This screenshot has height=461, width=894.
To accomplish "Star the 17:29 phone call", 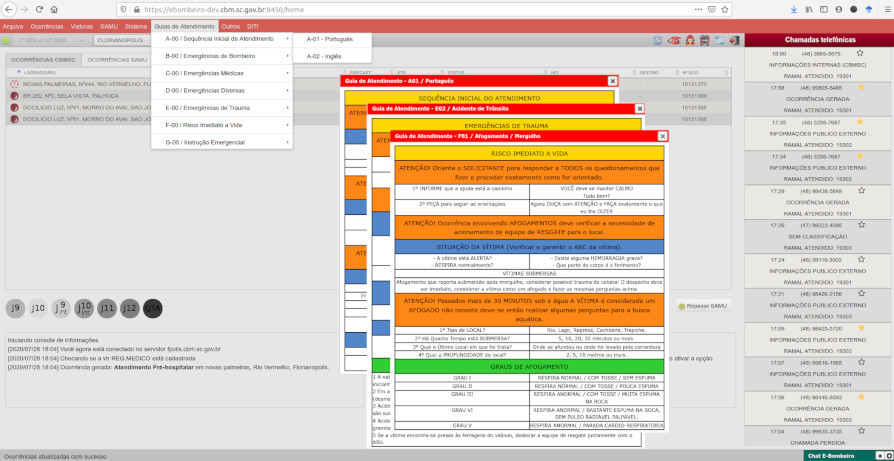I will pos(861,190).
